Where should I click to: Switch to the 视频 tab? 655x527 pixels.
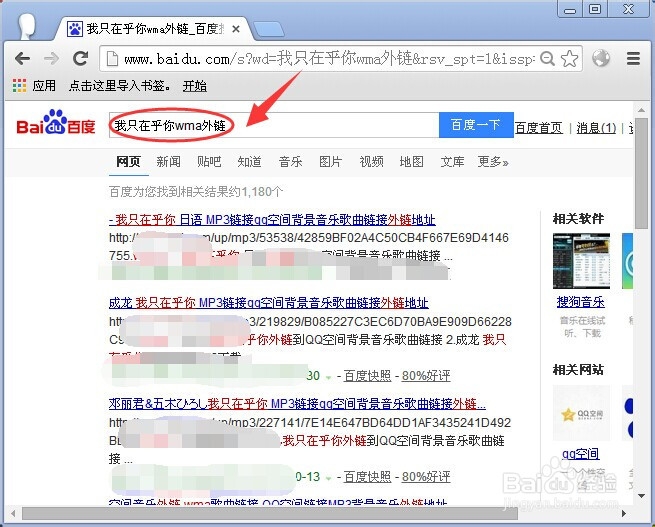[x=371, y=161]
